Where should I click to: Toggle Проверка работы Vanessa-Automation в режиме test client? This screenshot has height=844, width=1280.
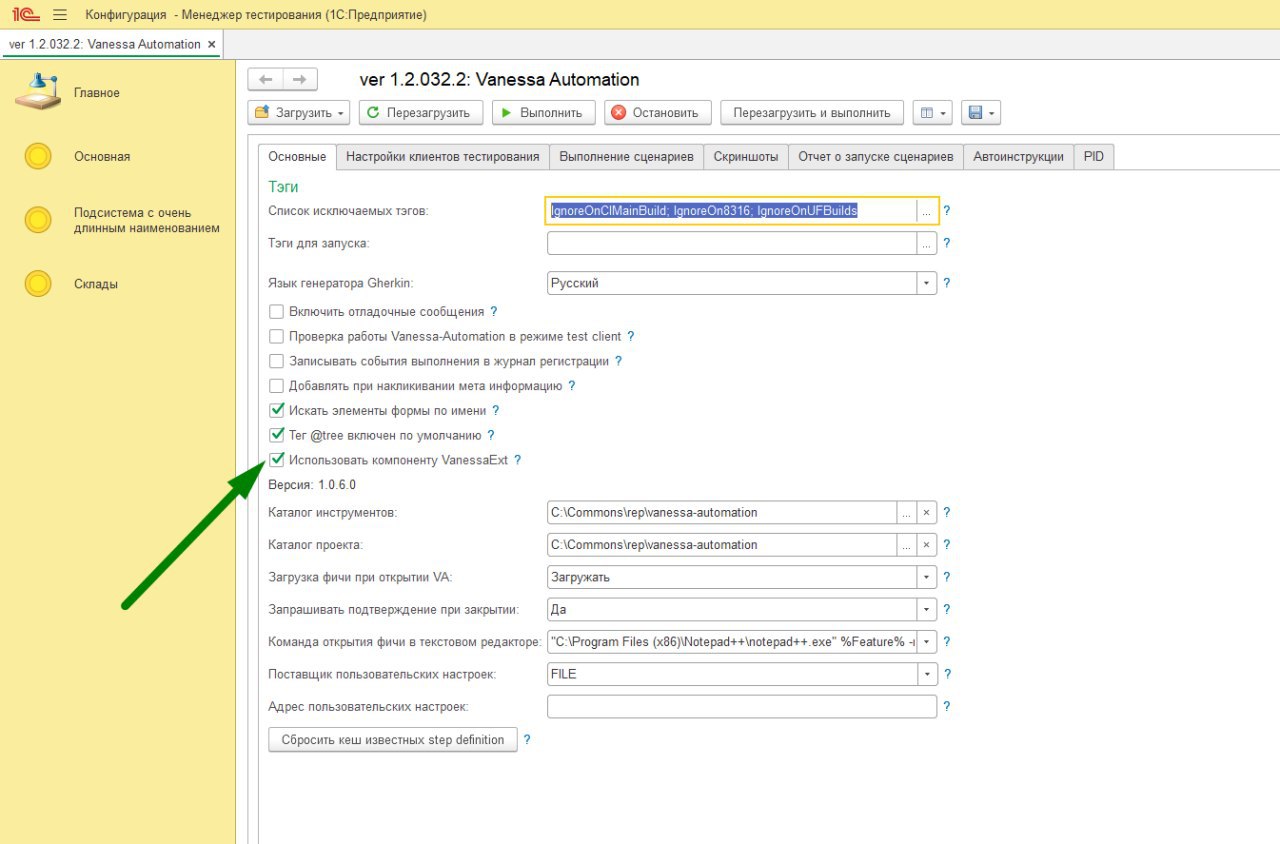277,337
